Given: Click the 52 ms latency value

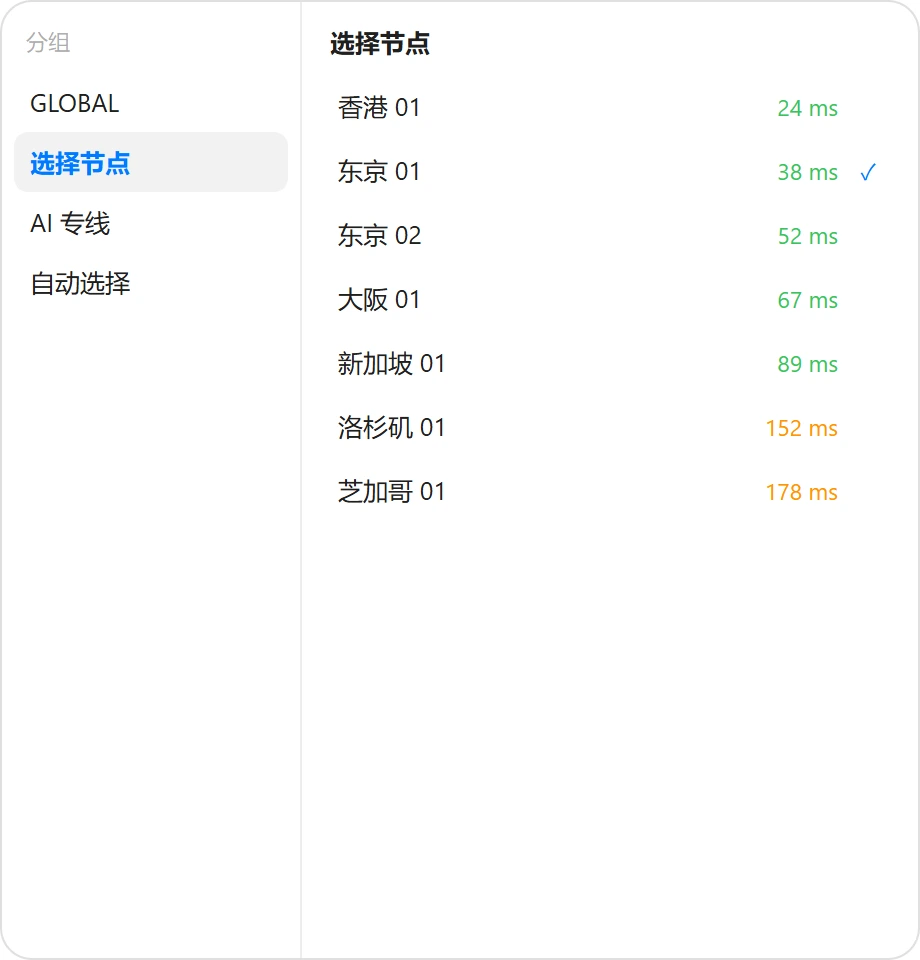Looking at the screenshot, I should point(807,236).
